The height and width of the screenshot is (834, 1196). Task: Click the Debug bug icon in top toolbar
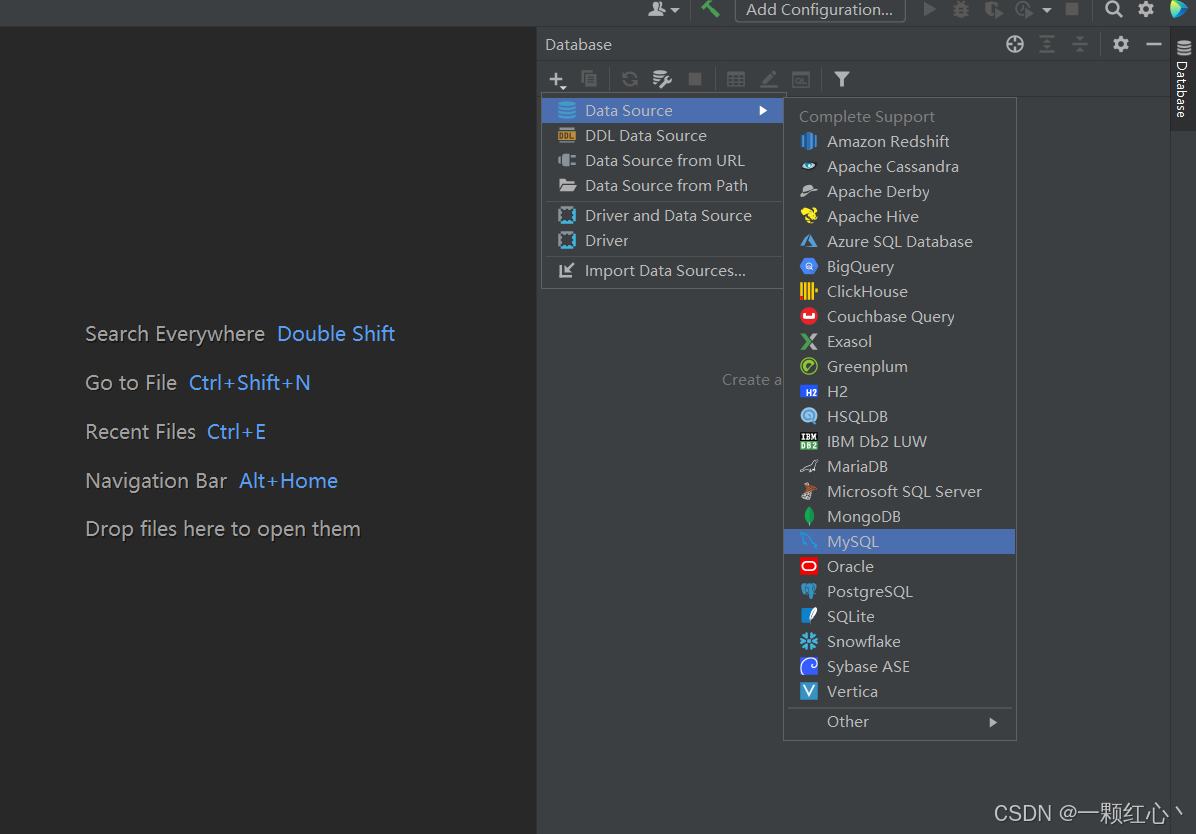pyautogui.click(x=961, y=9)
